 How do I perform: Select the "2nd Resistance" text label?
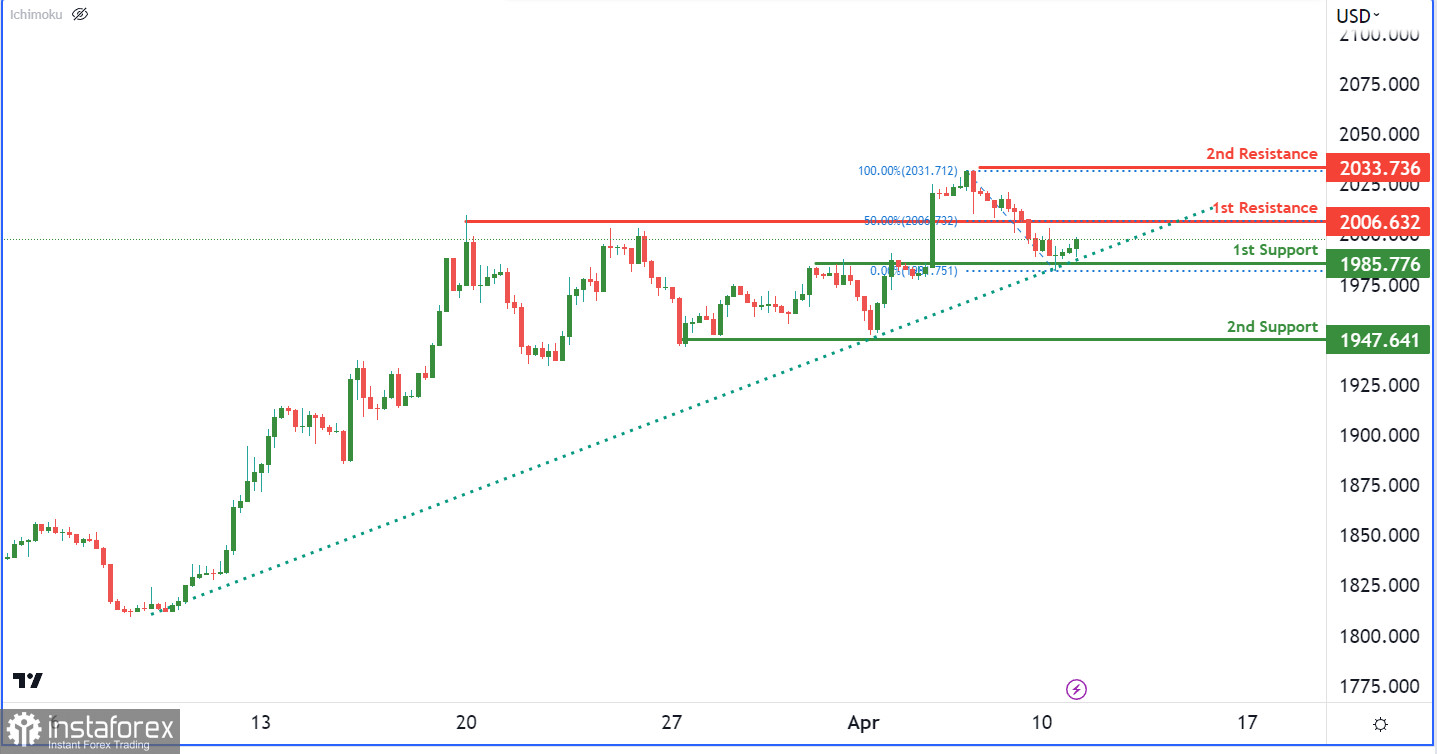pyautogui.click(x=1261, y=154)
